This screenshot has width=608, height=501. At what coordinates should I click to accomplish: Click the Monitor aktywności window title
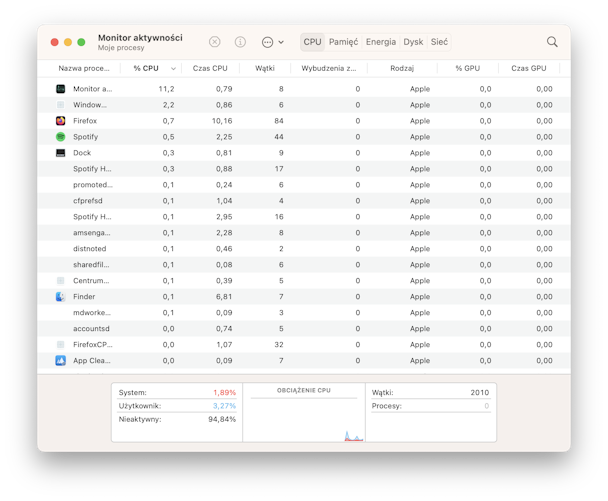pyautogui.click(x=140, y=38)
